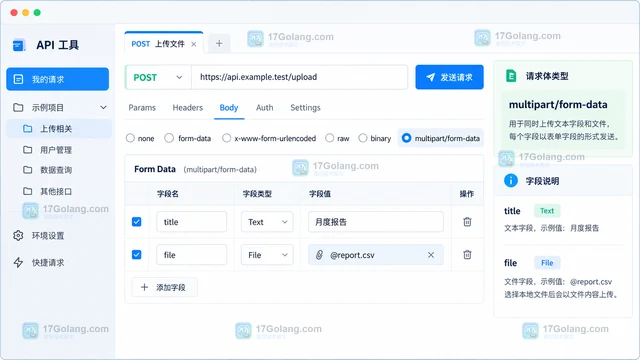Switch to the Body tab
Screen dimensions: 640x360
229,108
